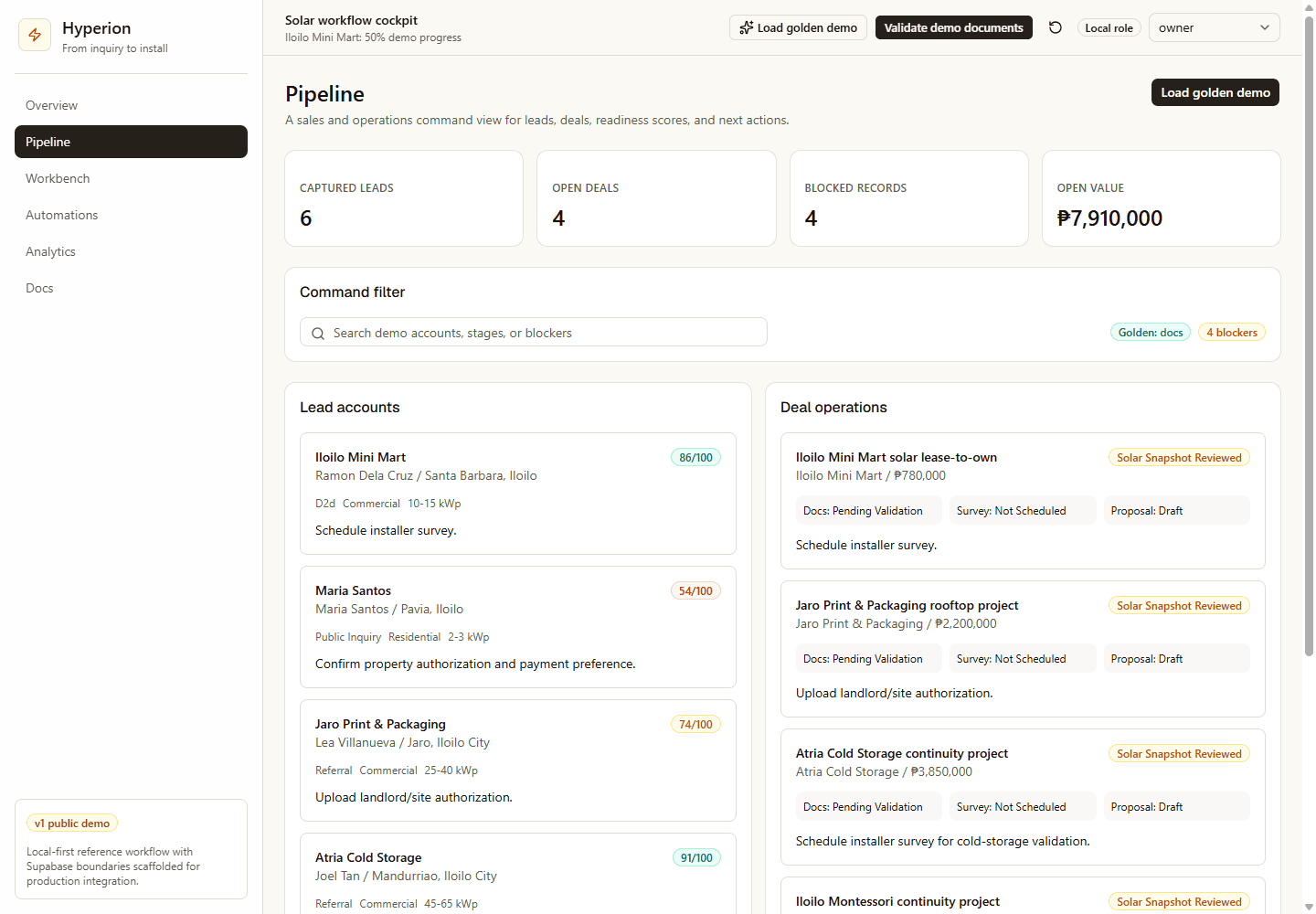Click the Blocked Records stat card

pos(909,198)
